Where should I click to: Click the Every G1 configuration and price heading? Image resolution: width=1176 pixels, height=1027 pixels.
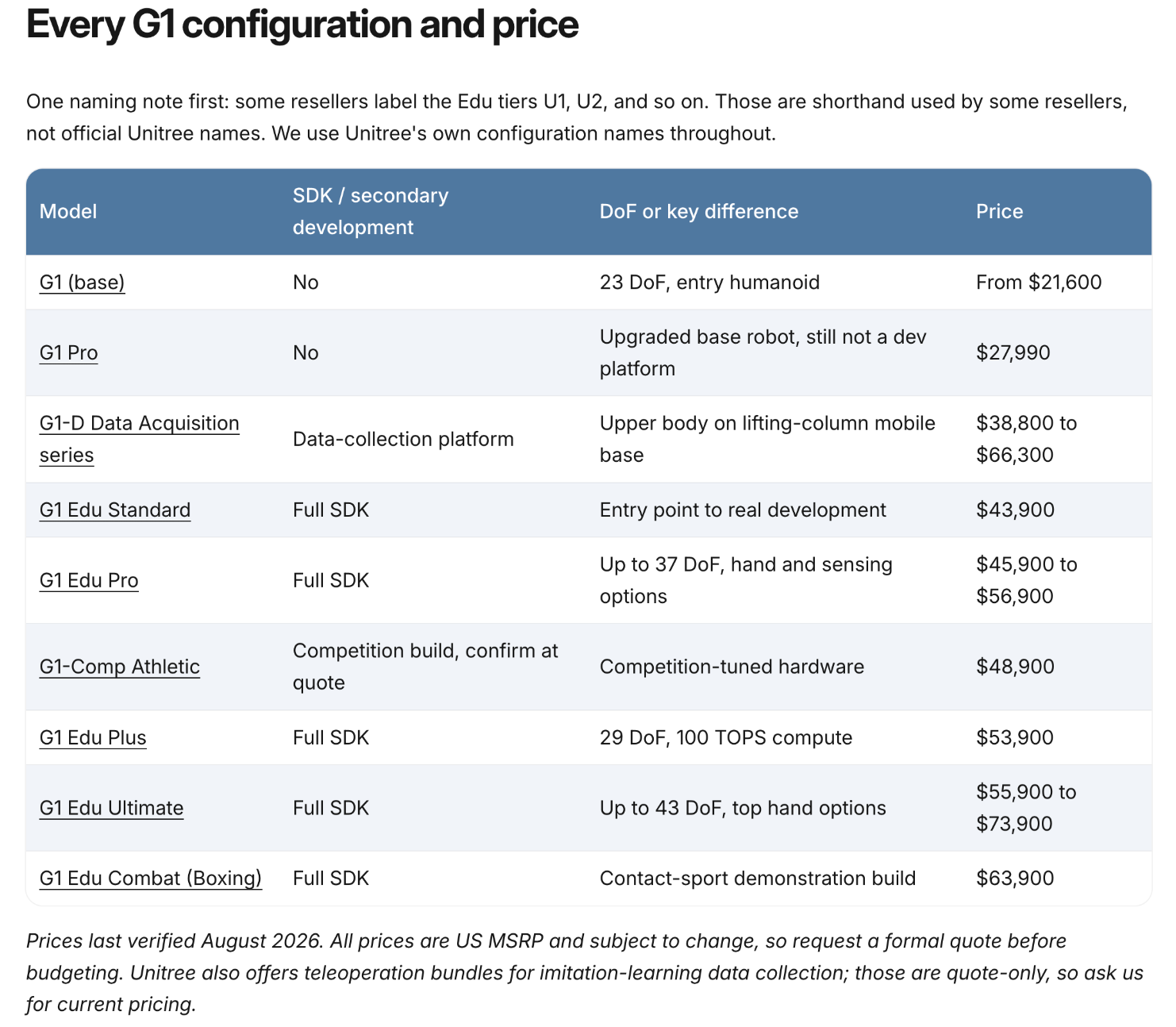click(302, 25)
